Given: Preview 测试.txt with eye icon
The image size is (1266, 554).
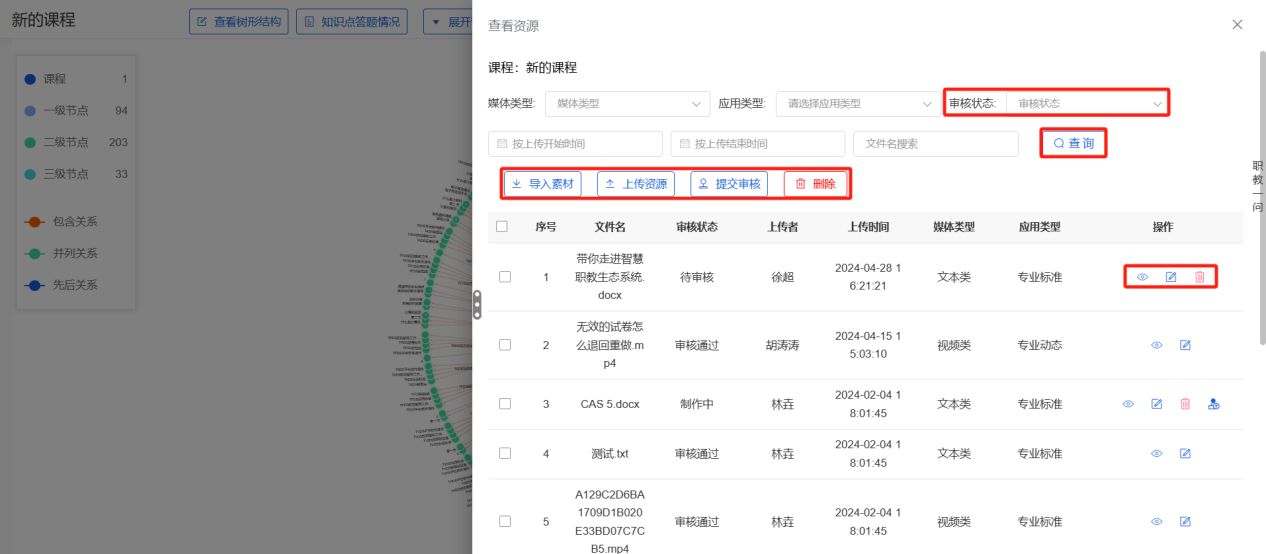Looking at the screenshot, I should (x=1157, y=453).
